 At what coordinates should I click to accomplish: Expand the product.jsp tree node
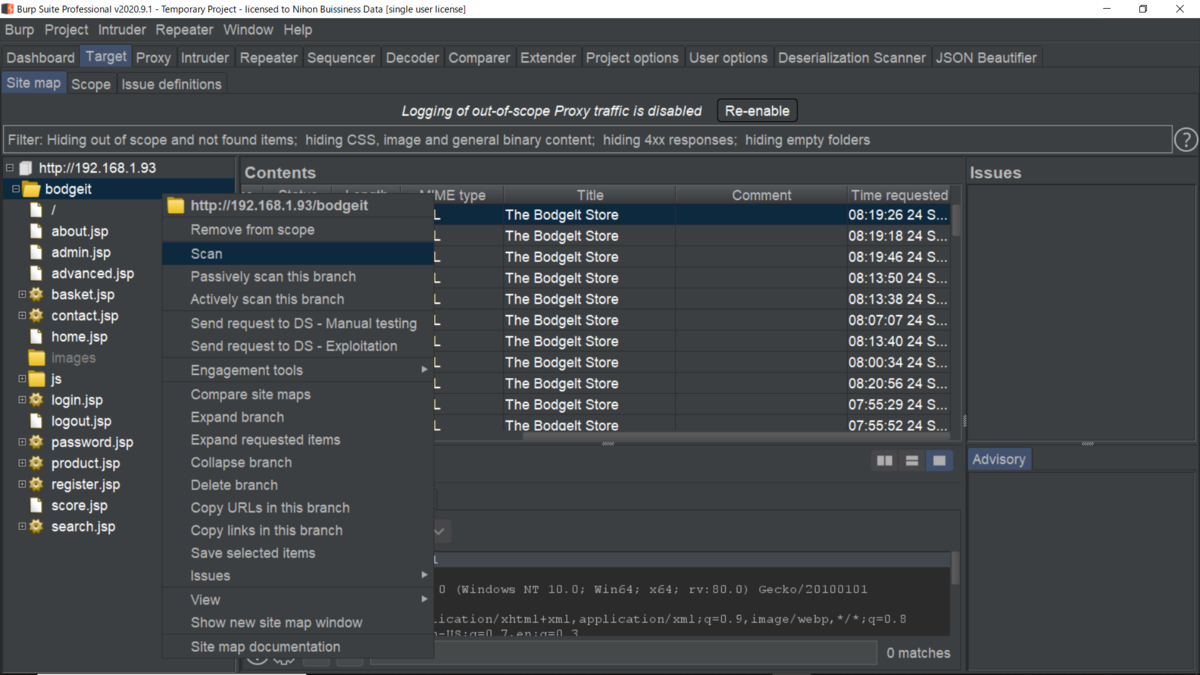(22, 463)
